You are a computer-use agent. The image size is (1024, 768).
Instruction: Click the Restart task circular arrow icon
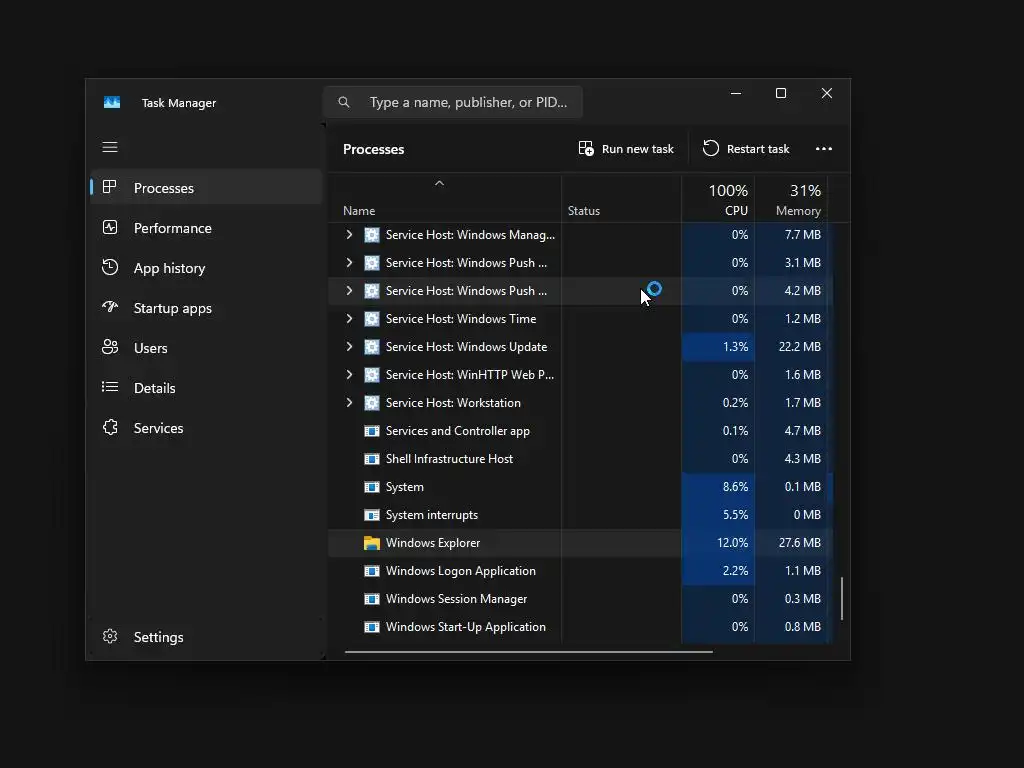[x=711, y=148]
